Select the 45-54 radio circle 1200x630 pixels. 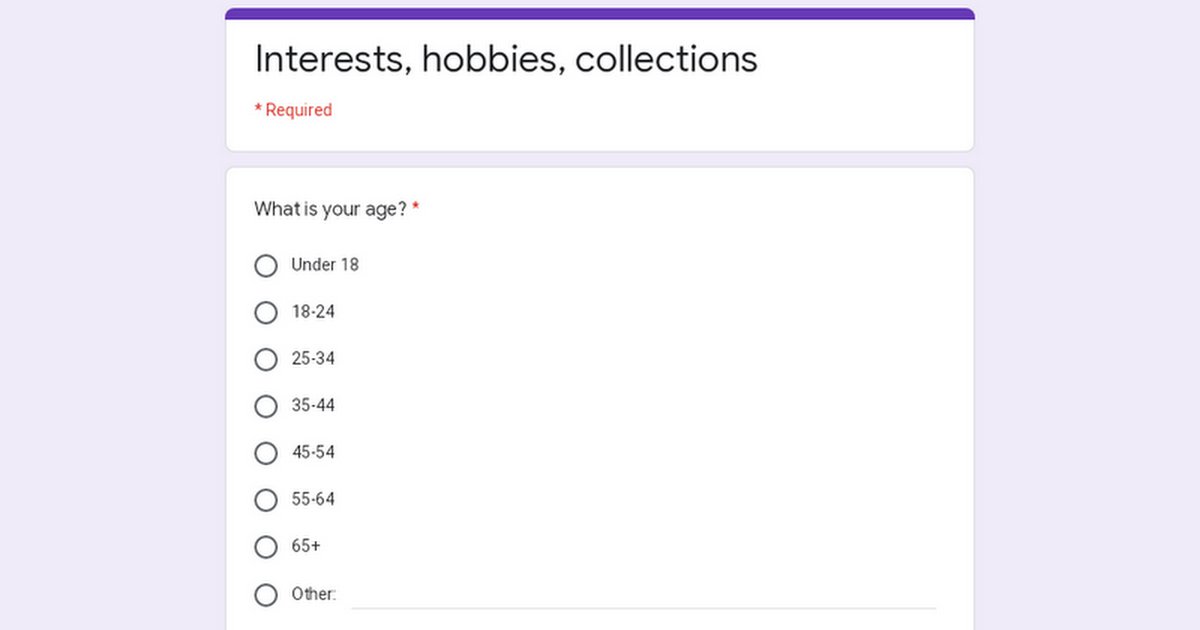pyautogui.click(x=266, y=454)
